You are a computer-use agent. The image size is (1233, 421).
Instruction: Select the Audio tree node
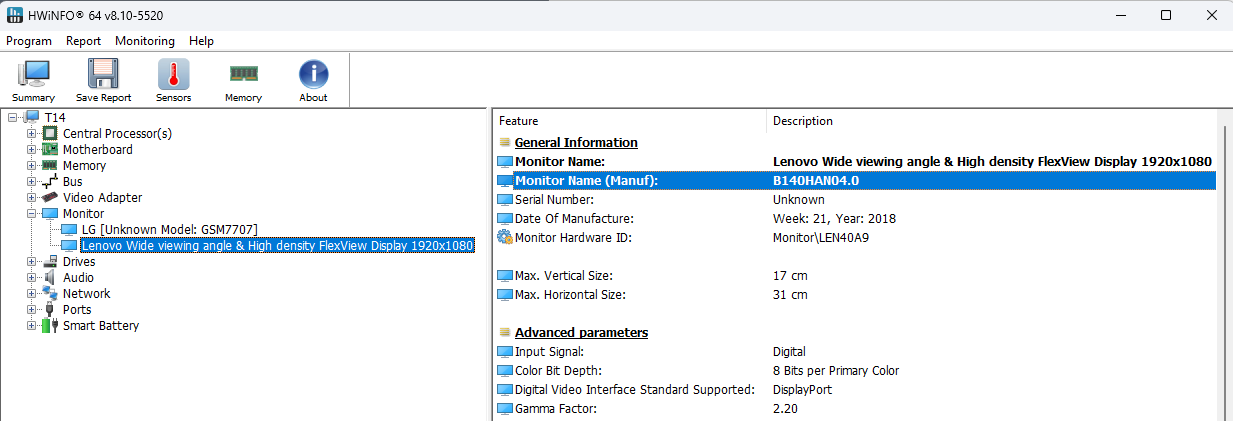[x=78, y=278]
